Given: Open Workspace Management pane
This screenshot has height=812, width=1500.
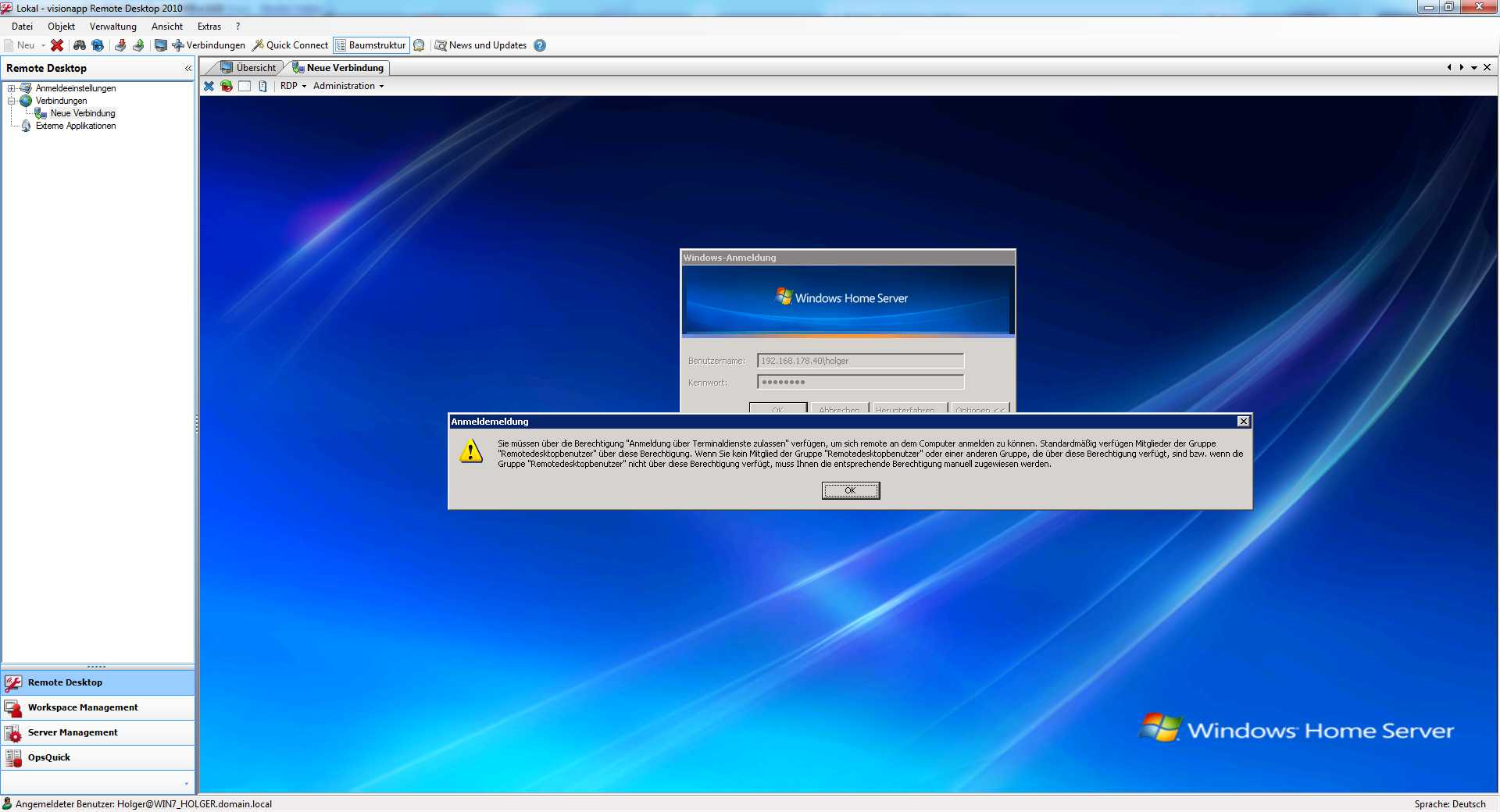Looking at the screenshot, I should pos(98,707).
